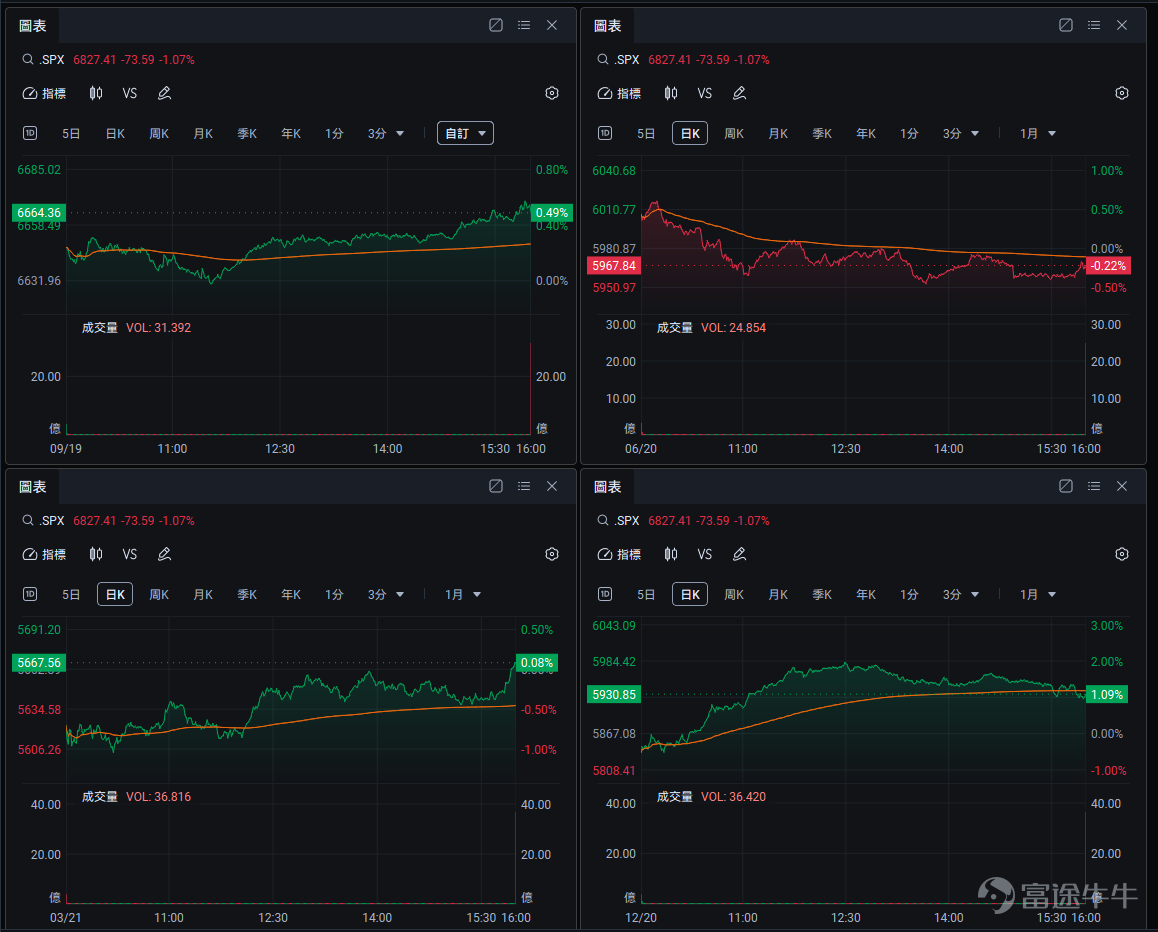Switch to 周K in the top-left panel
The width and height of the screenshot is (1158, 932).
coord(159,134)
